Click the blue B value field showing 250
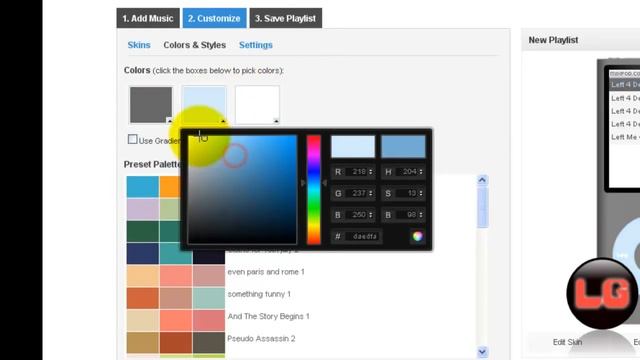Image resolution: width=640 pixels, height=360 pixels. pyautogui.click(x=353, y=215)
